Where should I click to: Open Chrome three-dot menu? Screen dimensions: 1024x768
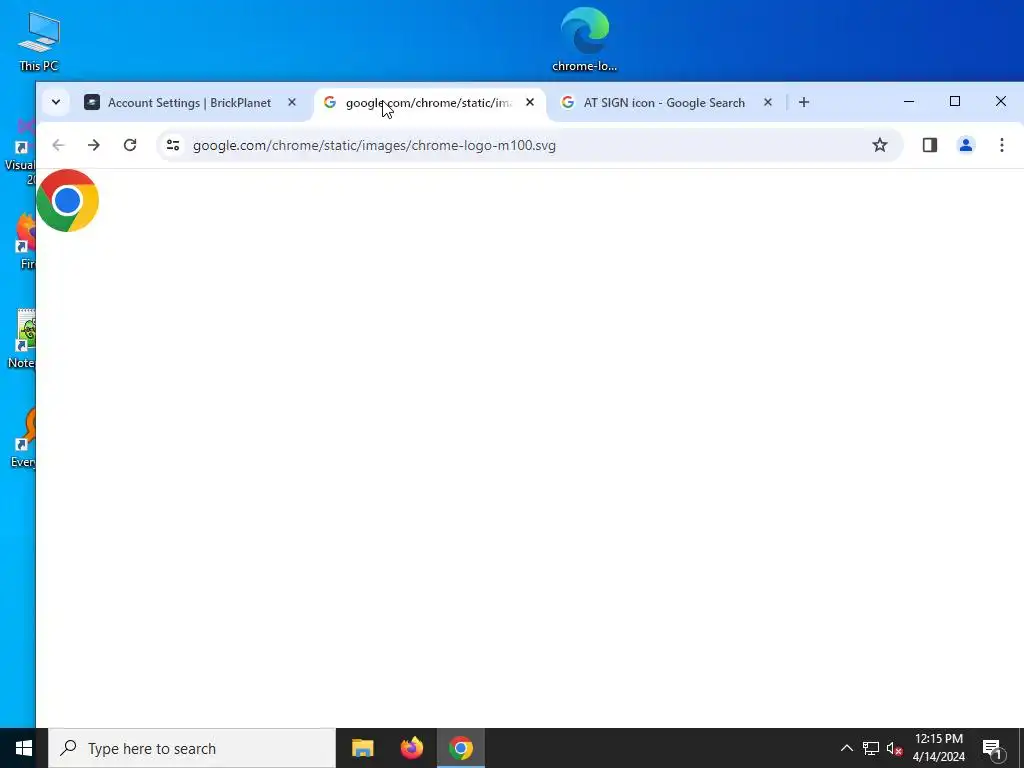(1001, 145)
